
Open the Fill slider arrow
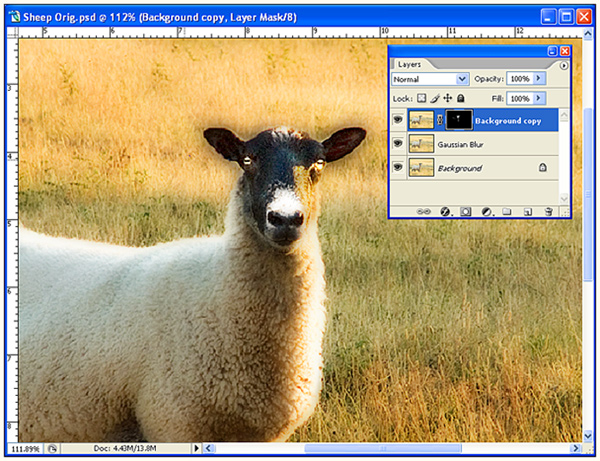[539, 98]
